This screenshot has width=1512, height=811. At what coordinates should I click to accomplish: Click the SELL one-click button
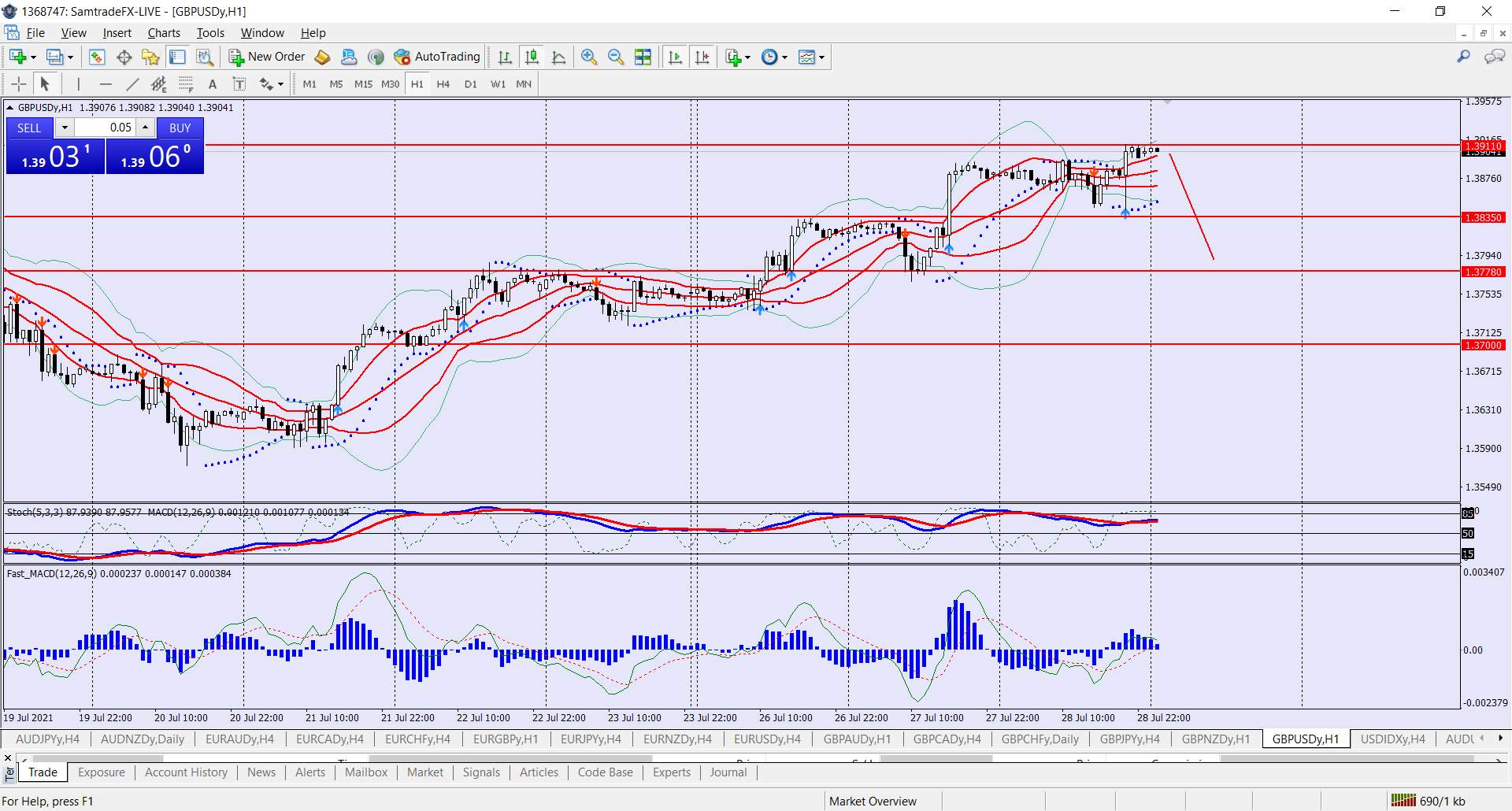coord(29,128)
